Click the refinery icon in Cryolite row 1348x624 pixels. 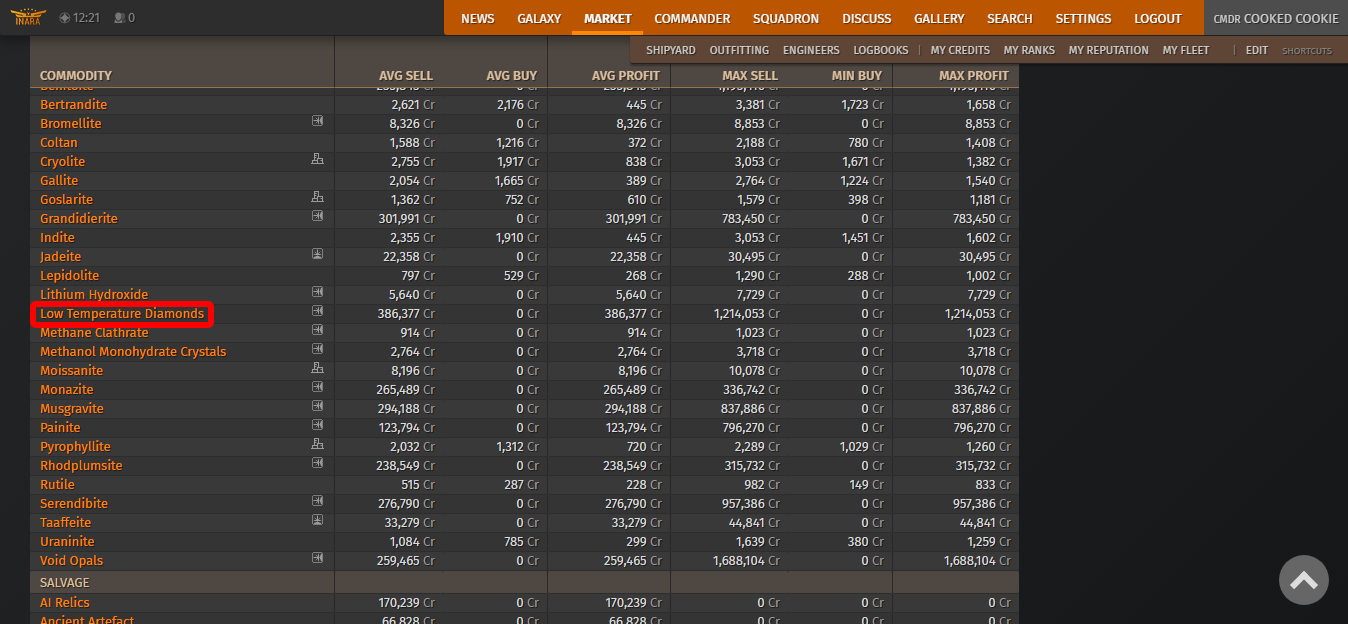point(318,160)
